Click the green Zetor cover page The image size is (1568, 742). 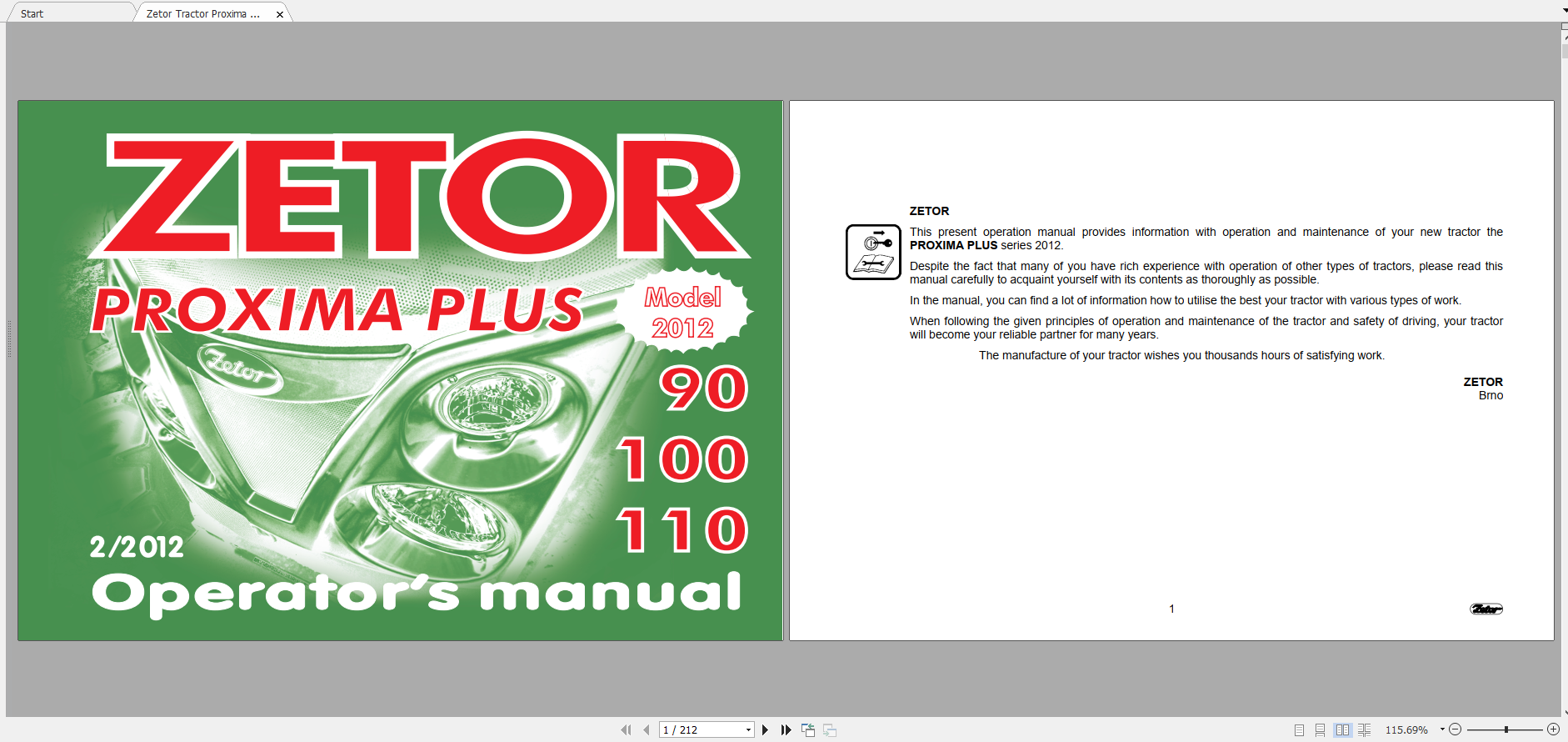click(x=400, y=370)
